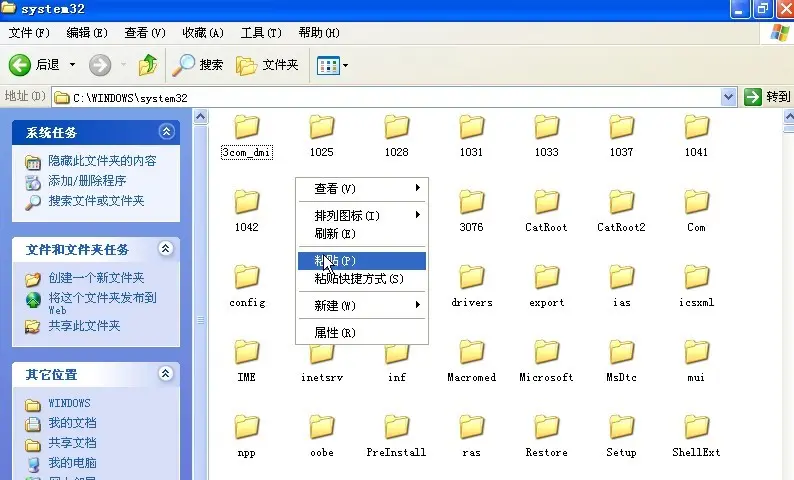
Task: Select the oobe folder
Action: (x=322, y=436)
